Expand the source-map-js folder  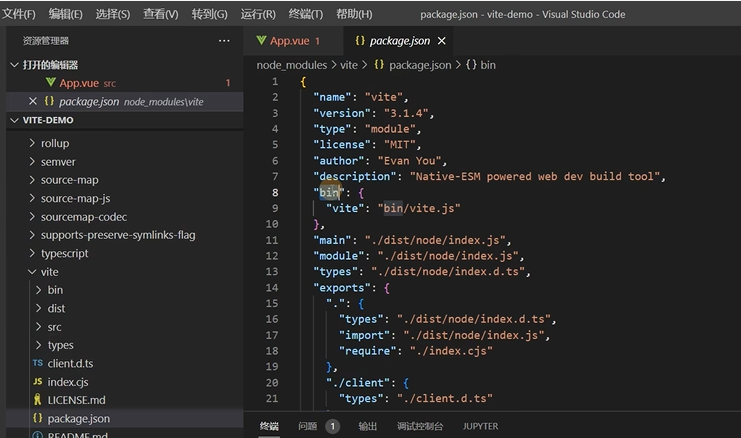pyautogui.click(x=32, y=198)
